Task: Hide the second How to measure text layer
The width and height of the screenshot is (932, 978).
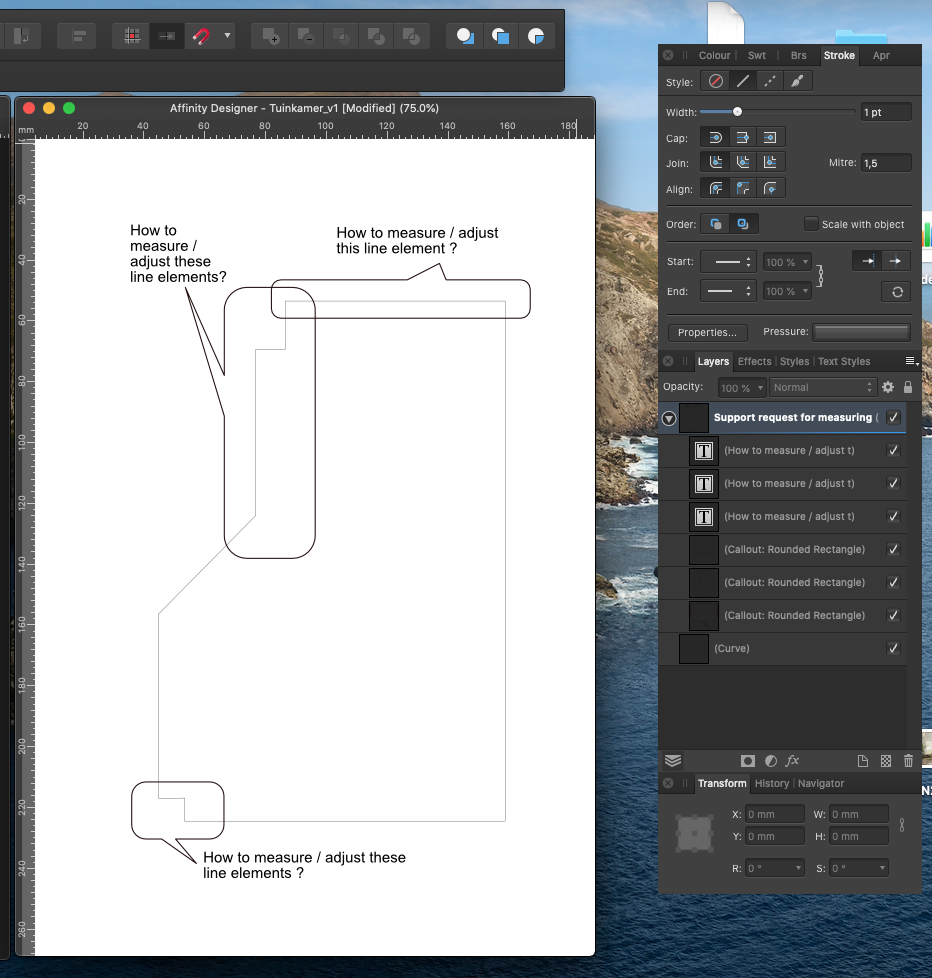Action: [893, 483]
